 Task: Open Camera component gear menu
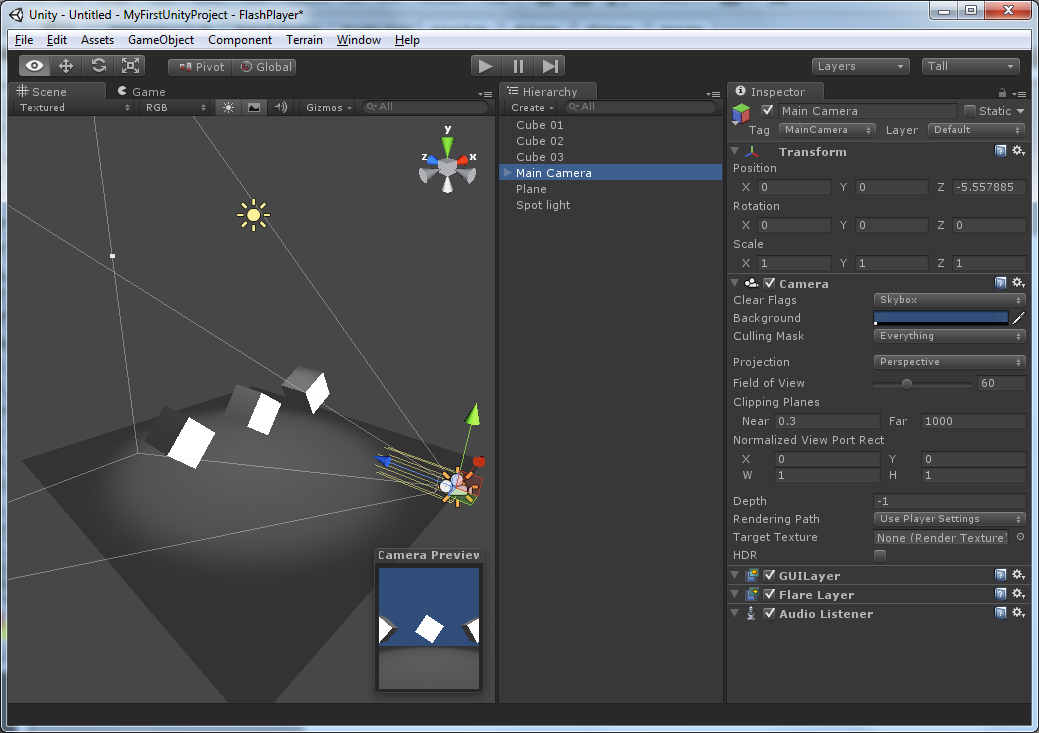click(1018, 283)
